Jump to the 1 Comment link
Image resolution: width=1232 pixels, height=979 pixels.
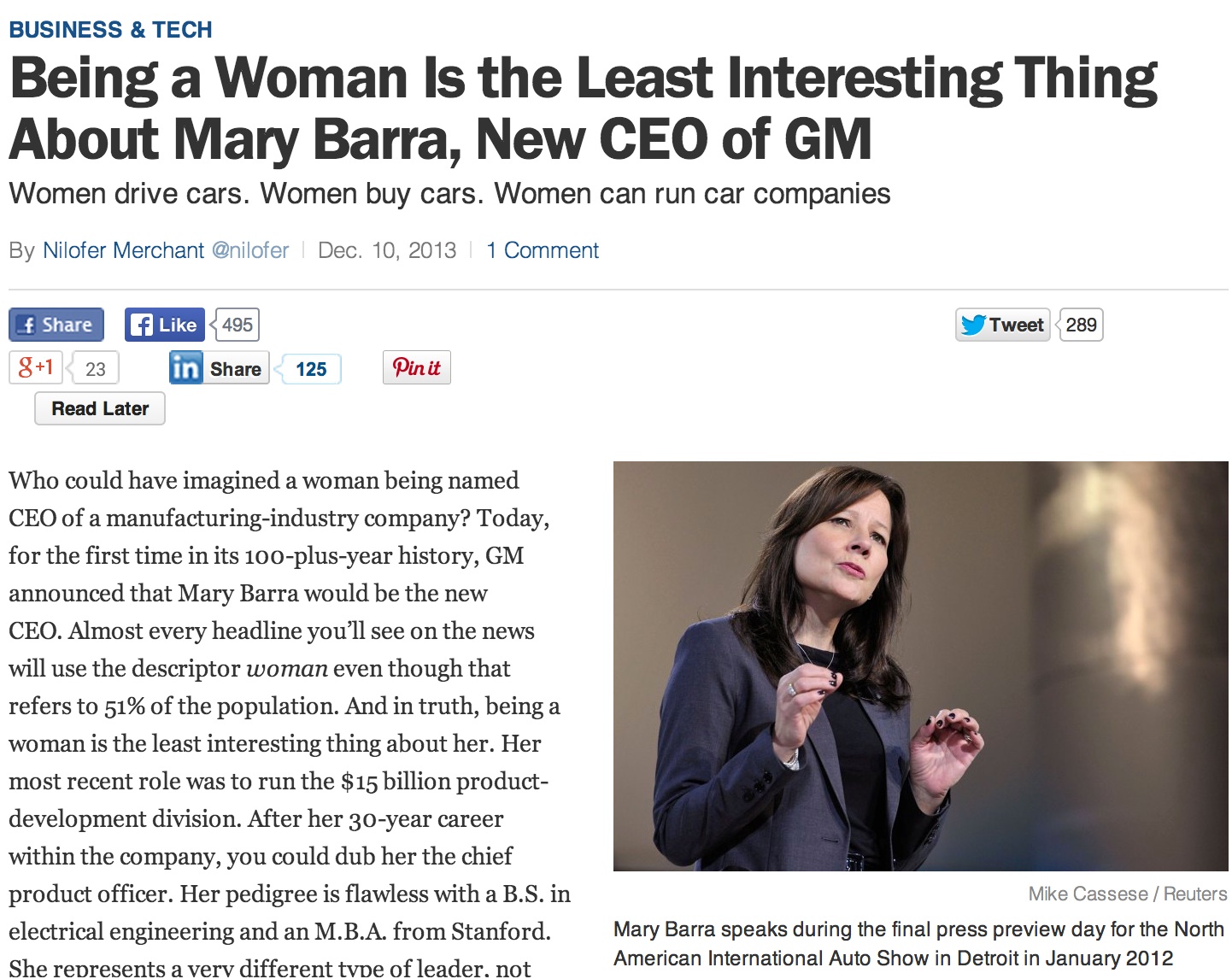coord(543,250)
